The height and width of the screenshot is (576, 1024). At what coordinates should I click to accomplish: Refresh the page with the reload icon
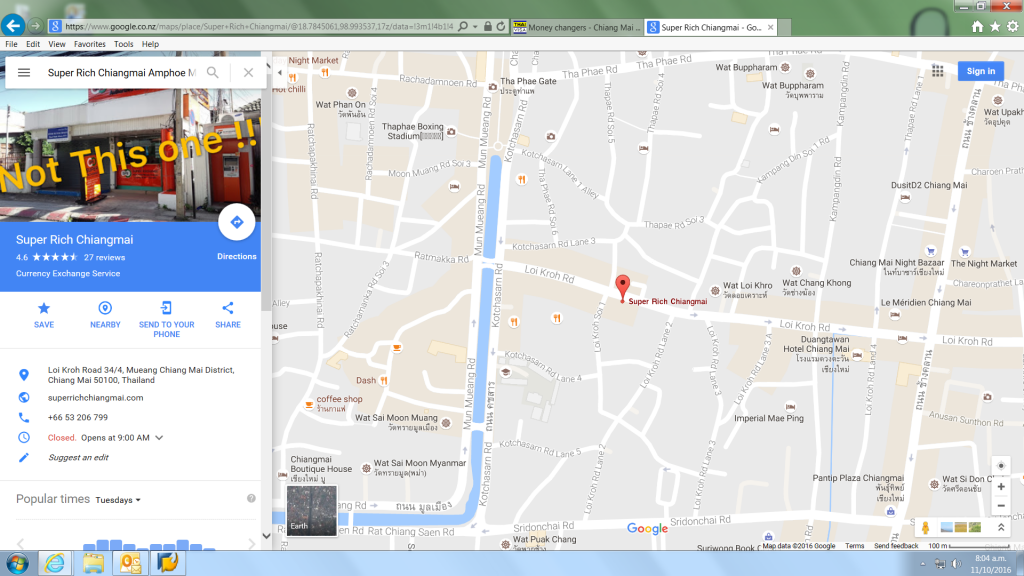501,27
